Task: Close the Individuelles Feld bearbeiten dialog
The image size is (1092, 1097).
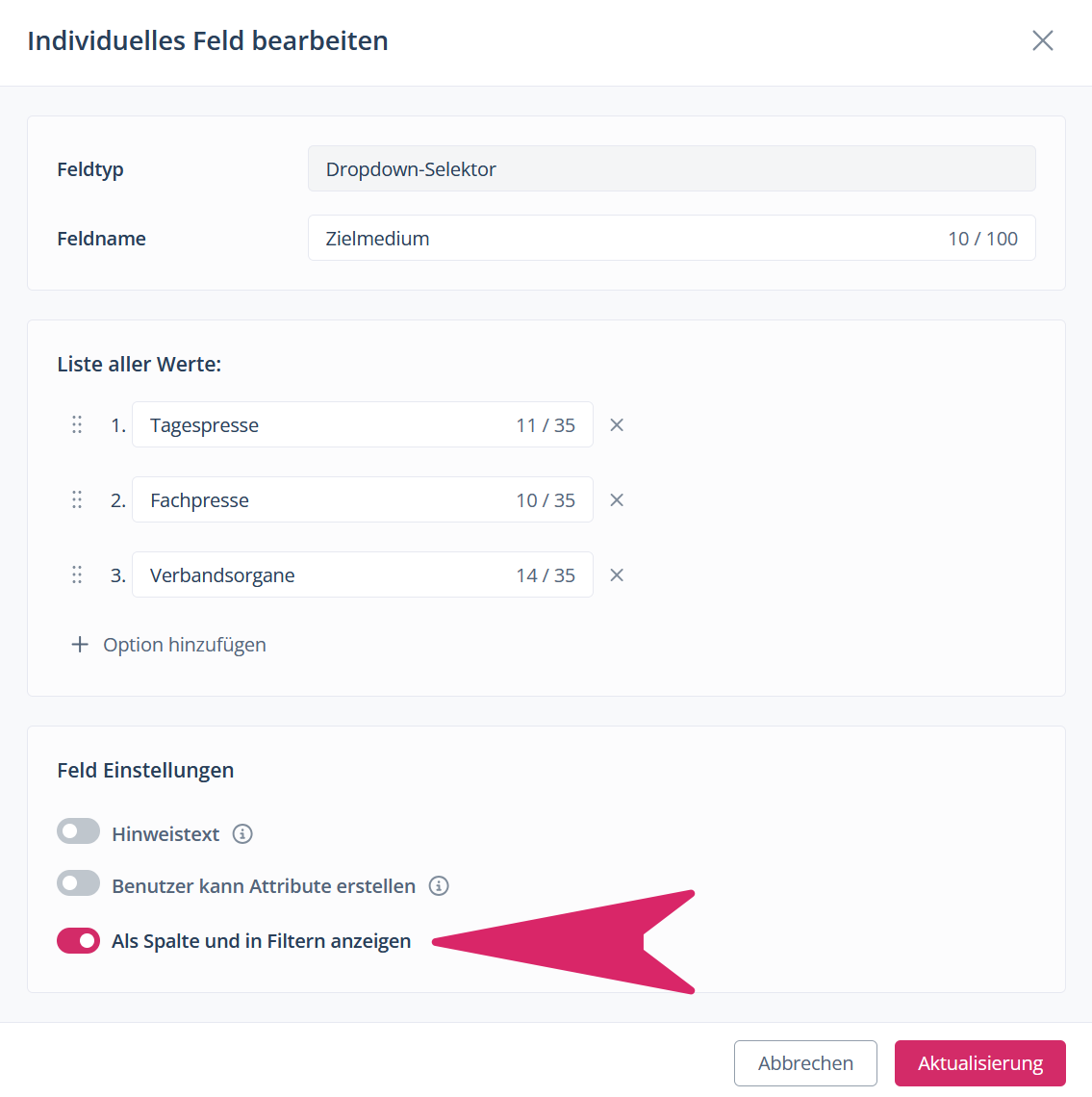Action: coord(1043,40)
